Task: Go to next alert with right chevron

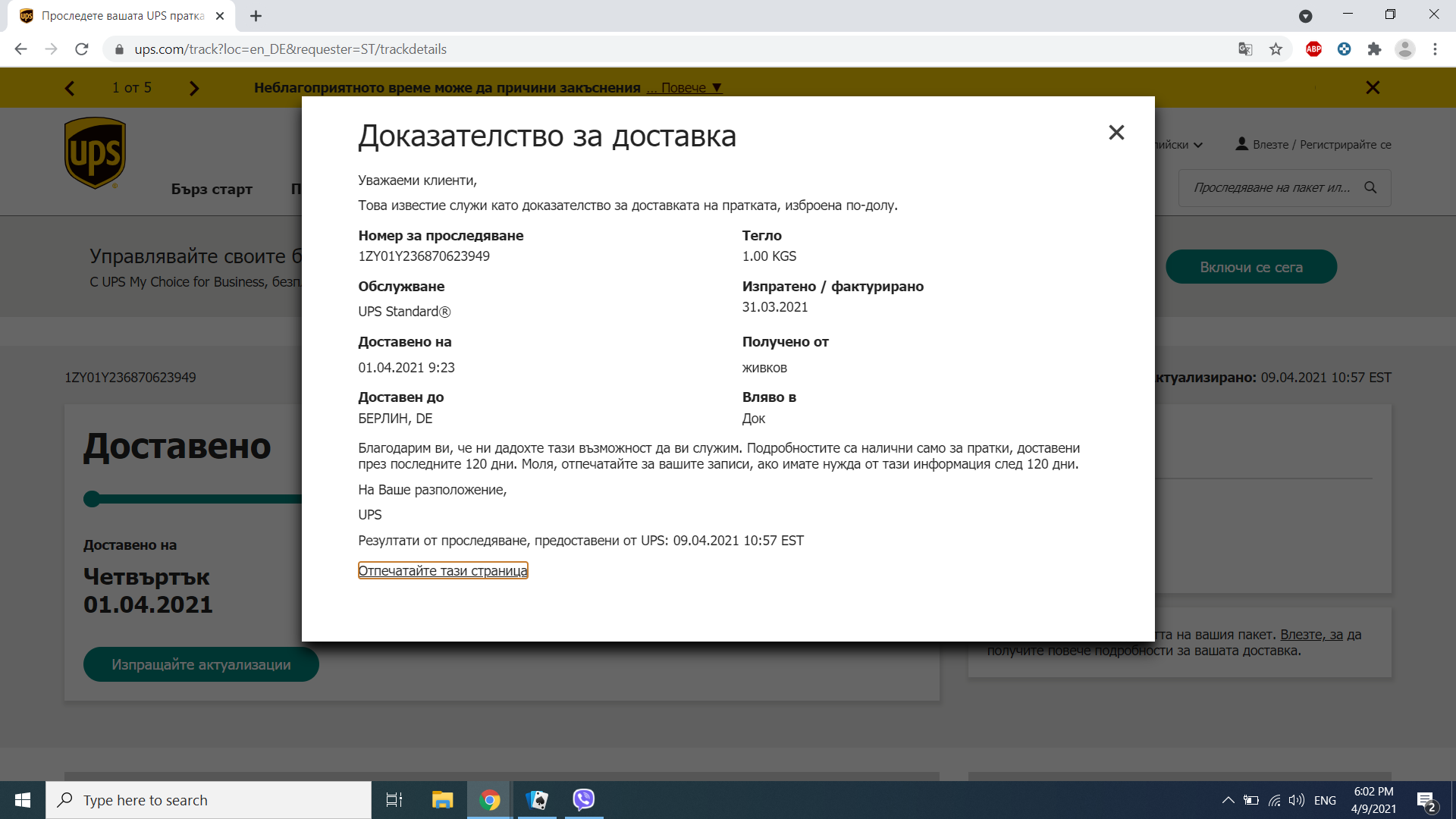Action: tap(194, 89)
